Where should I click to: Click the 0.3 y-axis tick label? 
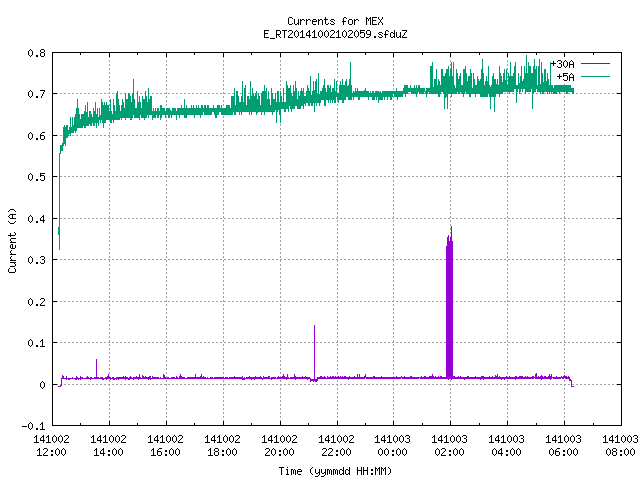coord(36,260)
